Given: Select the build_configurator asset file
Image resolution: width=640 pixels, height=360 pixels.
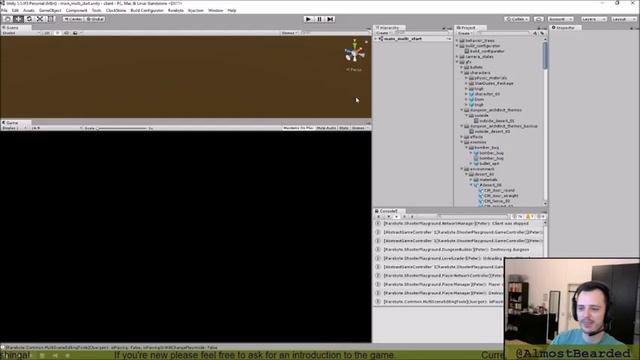Looking at the screenshot, I should tap(484, 51).
